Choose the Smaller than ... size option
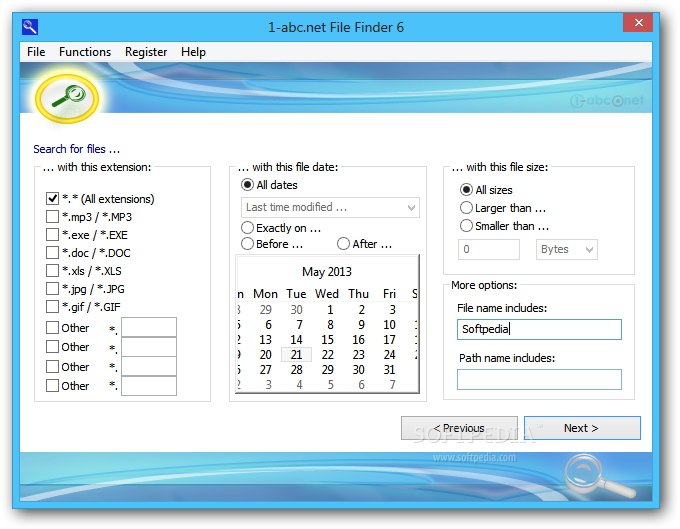Screen dimensions: 680x529 [466, 225]
